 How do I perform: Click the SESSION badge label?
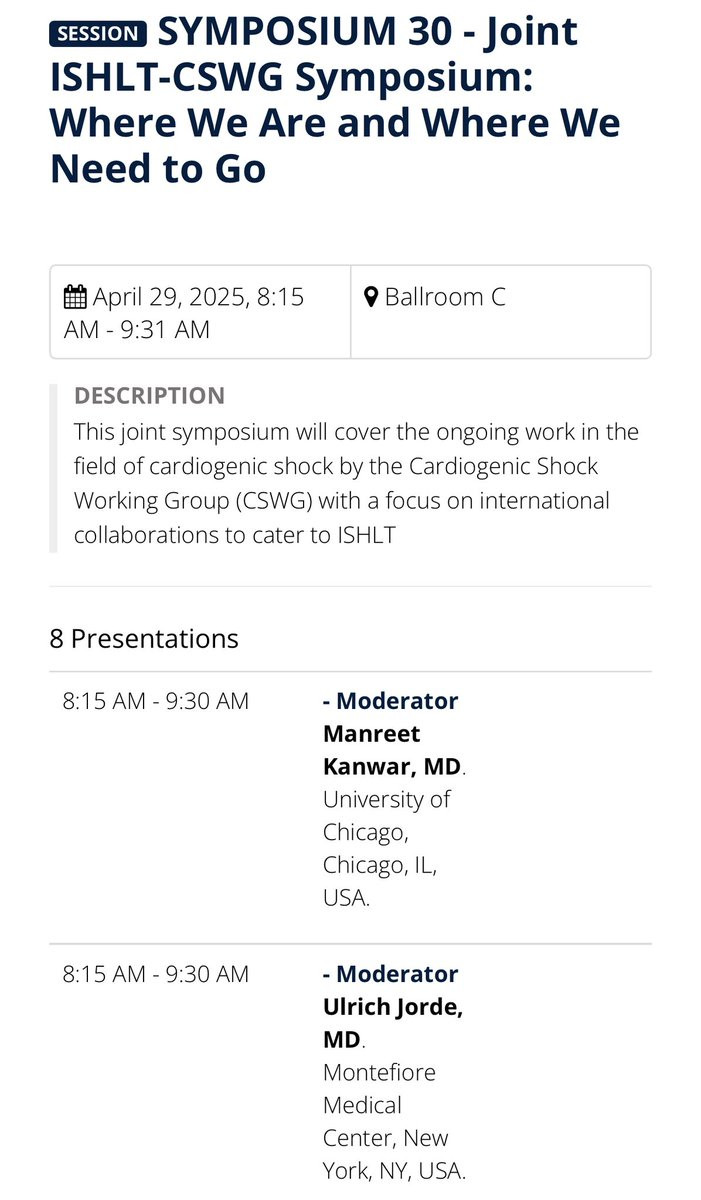(x=98, y=33)
